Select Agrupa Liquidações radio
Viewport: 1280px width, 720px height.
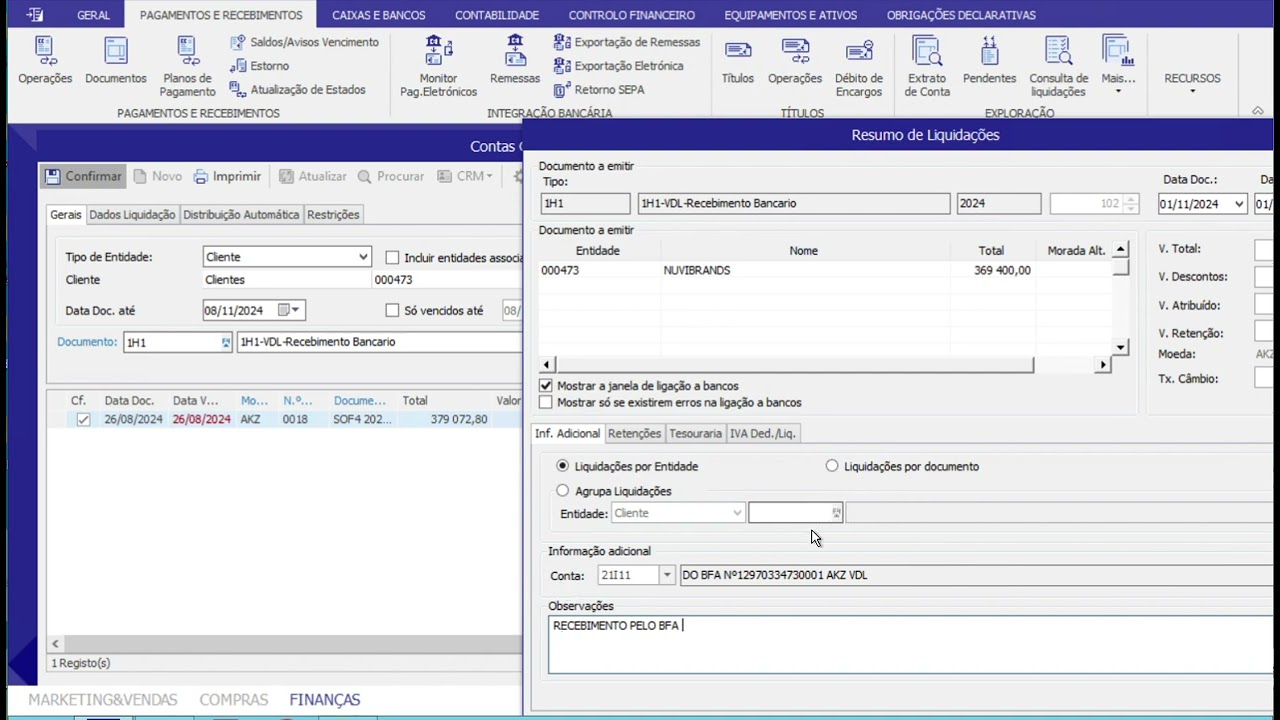click(562, 491)
